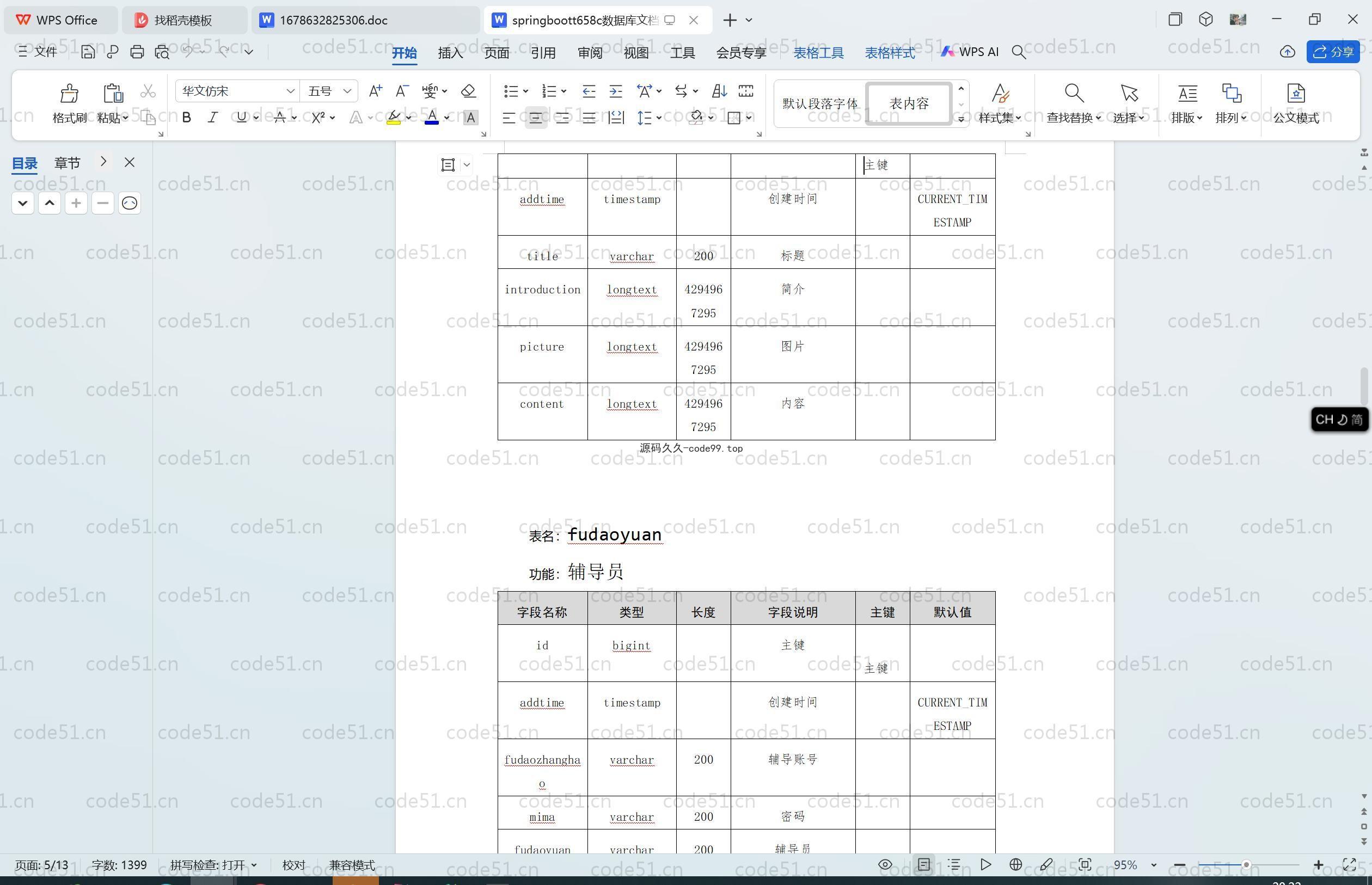The width and height of the screenshot is (1372, 885).
Task: Toggle Italic formatting
Action: (213, 118)
